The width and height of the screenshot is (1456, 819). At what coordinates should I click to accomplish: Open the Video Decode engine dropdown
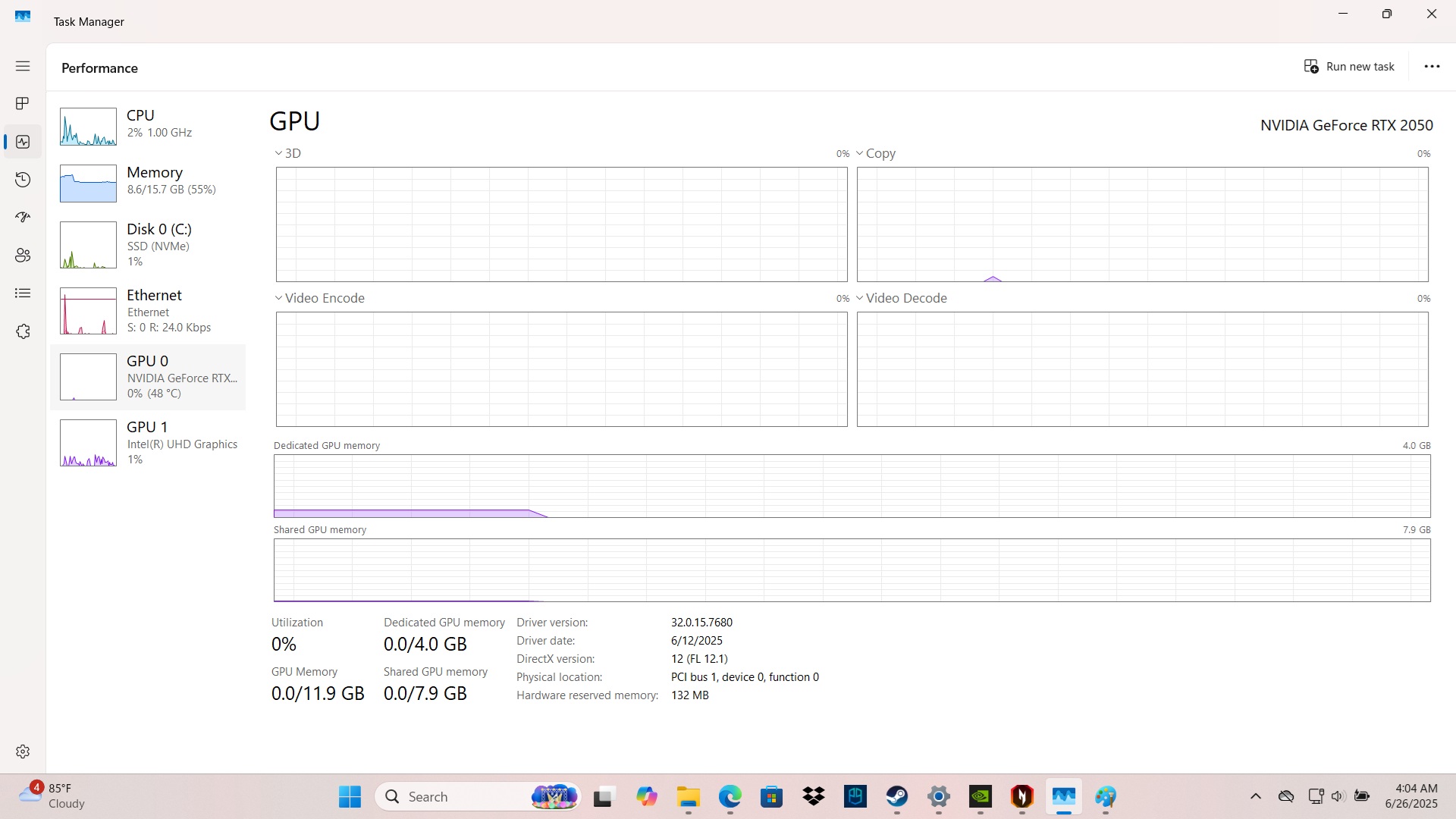[x=902, y=298]
